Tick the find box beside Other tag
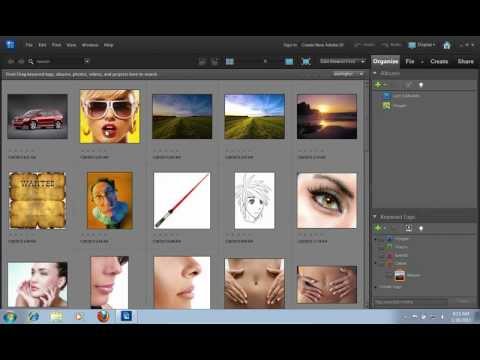 click(x=380, y=263)
